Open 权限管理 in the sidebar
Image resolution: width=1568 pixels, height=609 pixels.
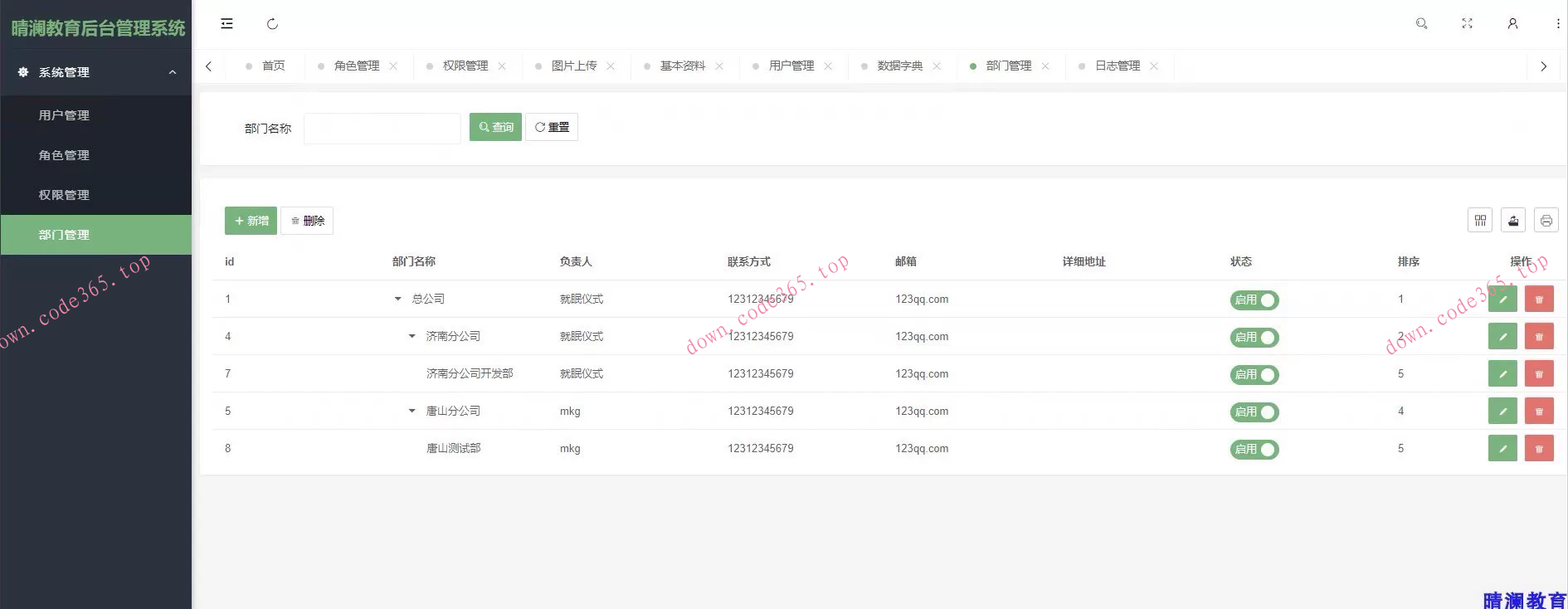95,195
